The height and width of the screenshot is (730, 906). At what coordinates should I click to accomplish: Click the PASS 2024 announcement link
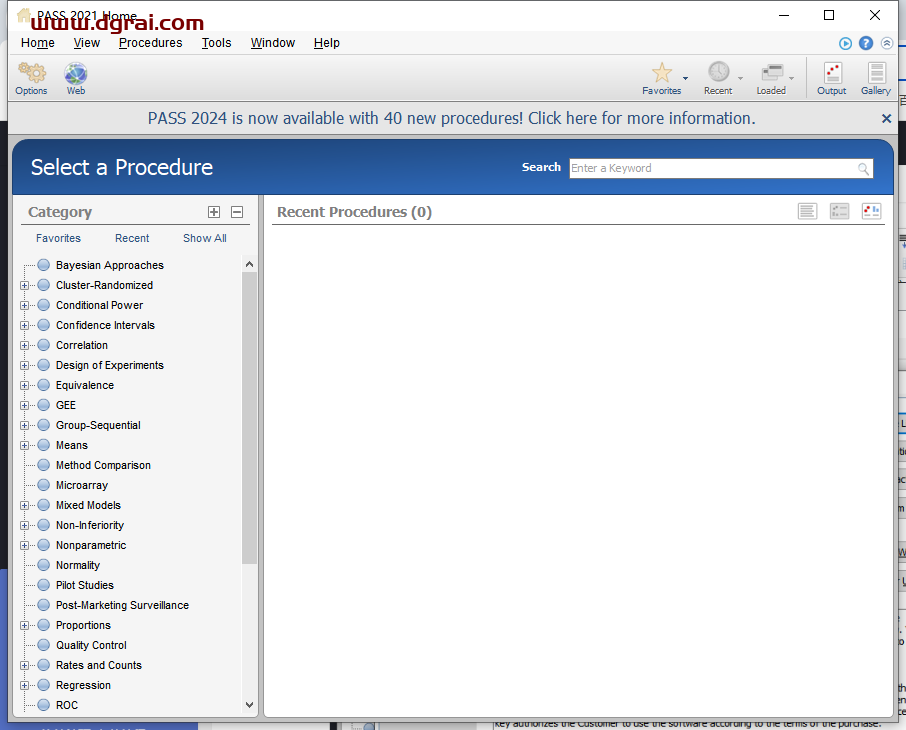(451, 118)
